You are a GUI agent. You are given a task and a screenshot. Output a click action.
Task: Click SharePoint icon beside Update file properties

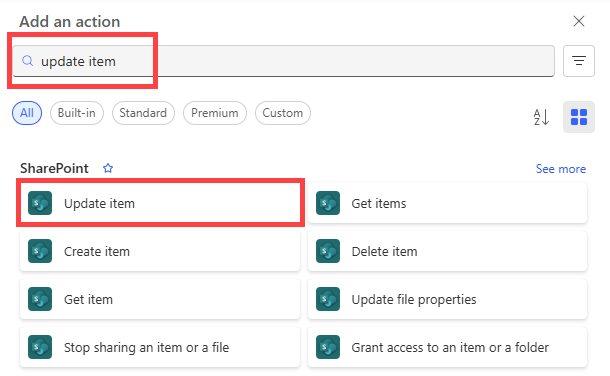pos(328,299)
